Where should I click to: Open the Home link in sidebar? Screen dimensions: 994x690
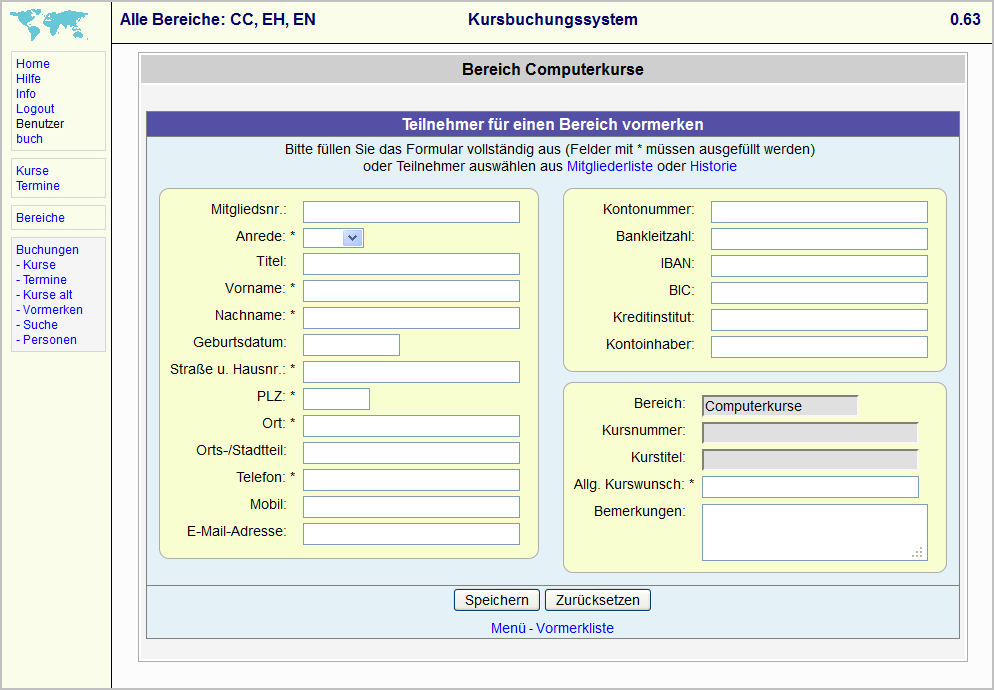point(33,63)
